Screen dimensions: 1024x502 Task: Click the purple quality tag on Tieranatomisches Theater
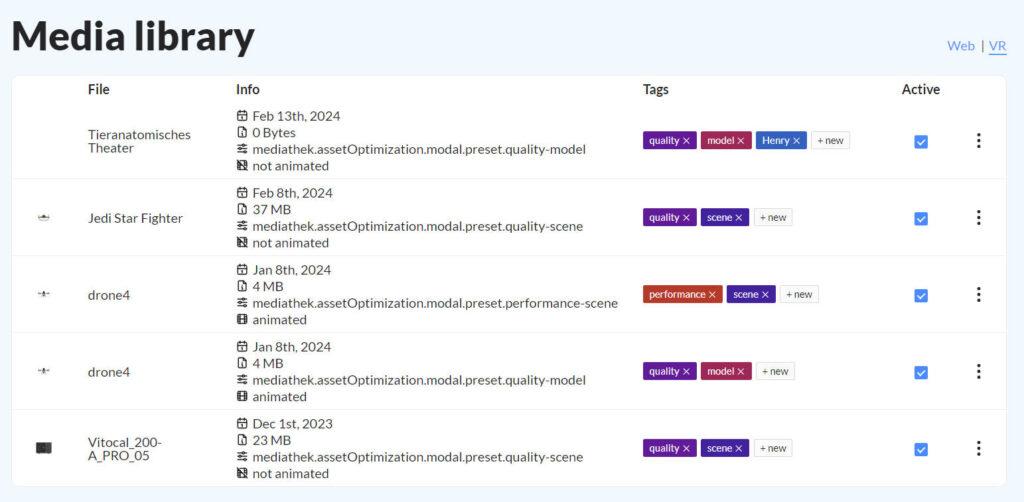(x=663, y=141)
